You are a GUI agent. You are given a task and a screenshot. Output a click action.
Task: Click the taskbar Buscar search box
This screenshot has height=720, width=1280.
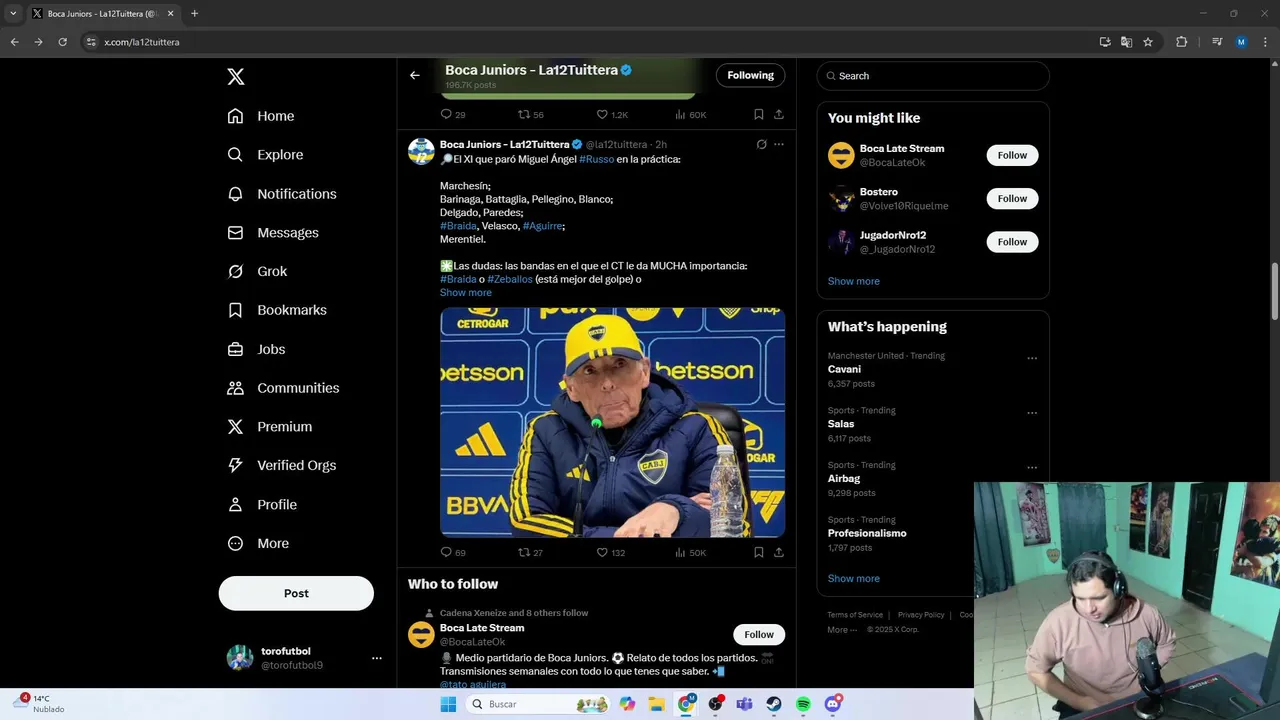coord(538,704)
